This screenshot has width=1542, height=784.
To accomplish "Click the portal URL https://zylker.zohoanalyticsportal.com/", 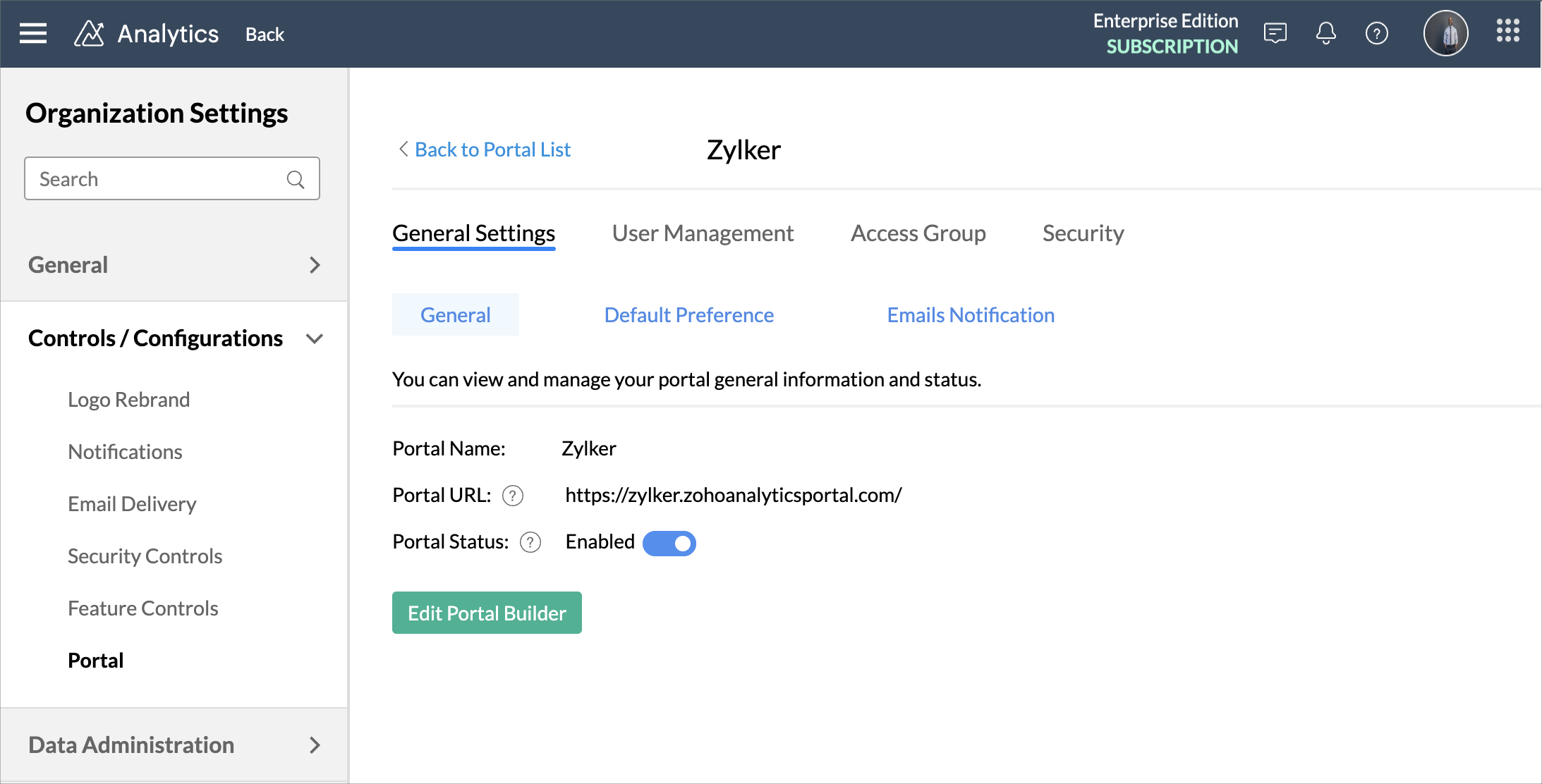I will click(x=734, y=495).
